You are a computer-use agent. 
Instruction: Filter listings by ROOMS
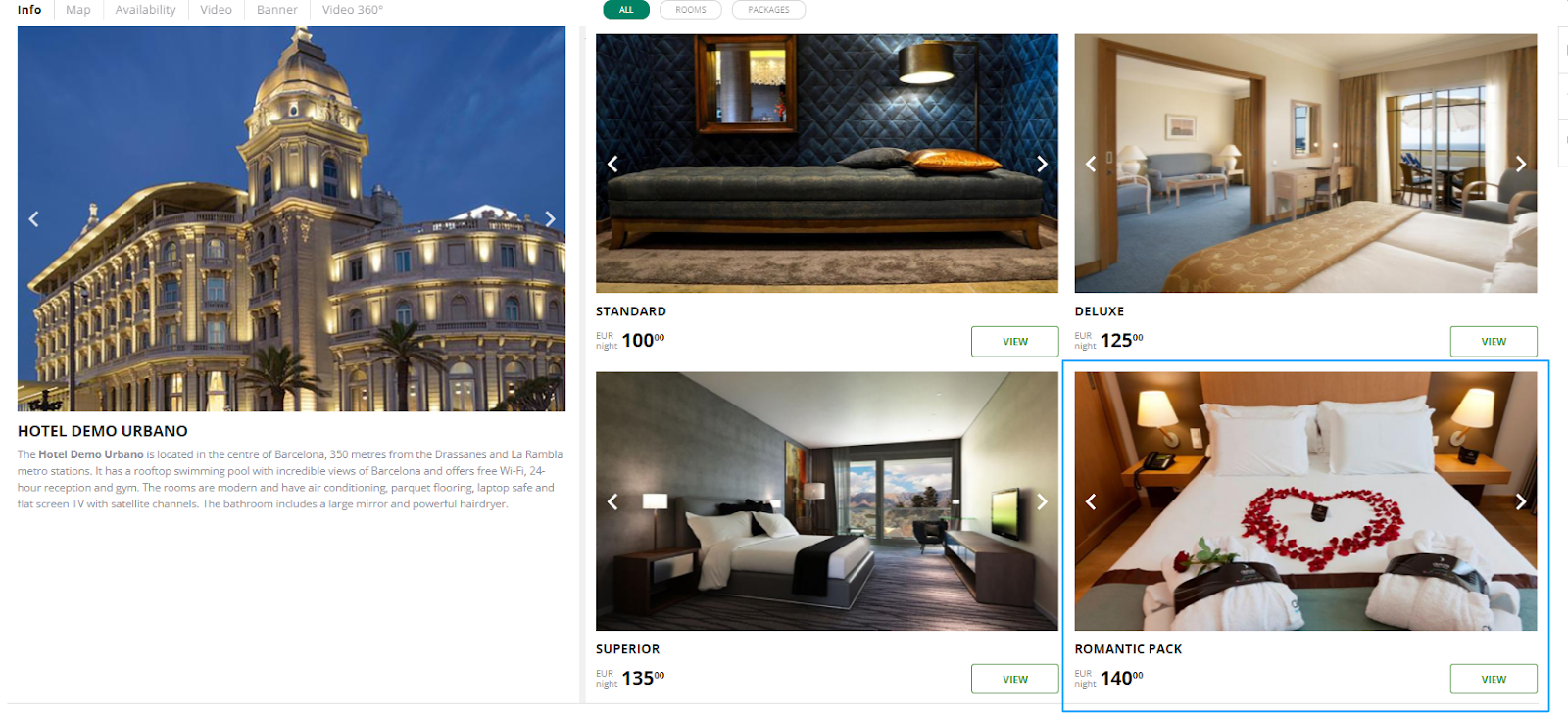click(691, 10)
